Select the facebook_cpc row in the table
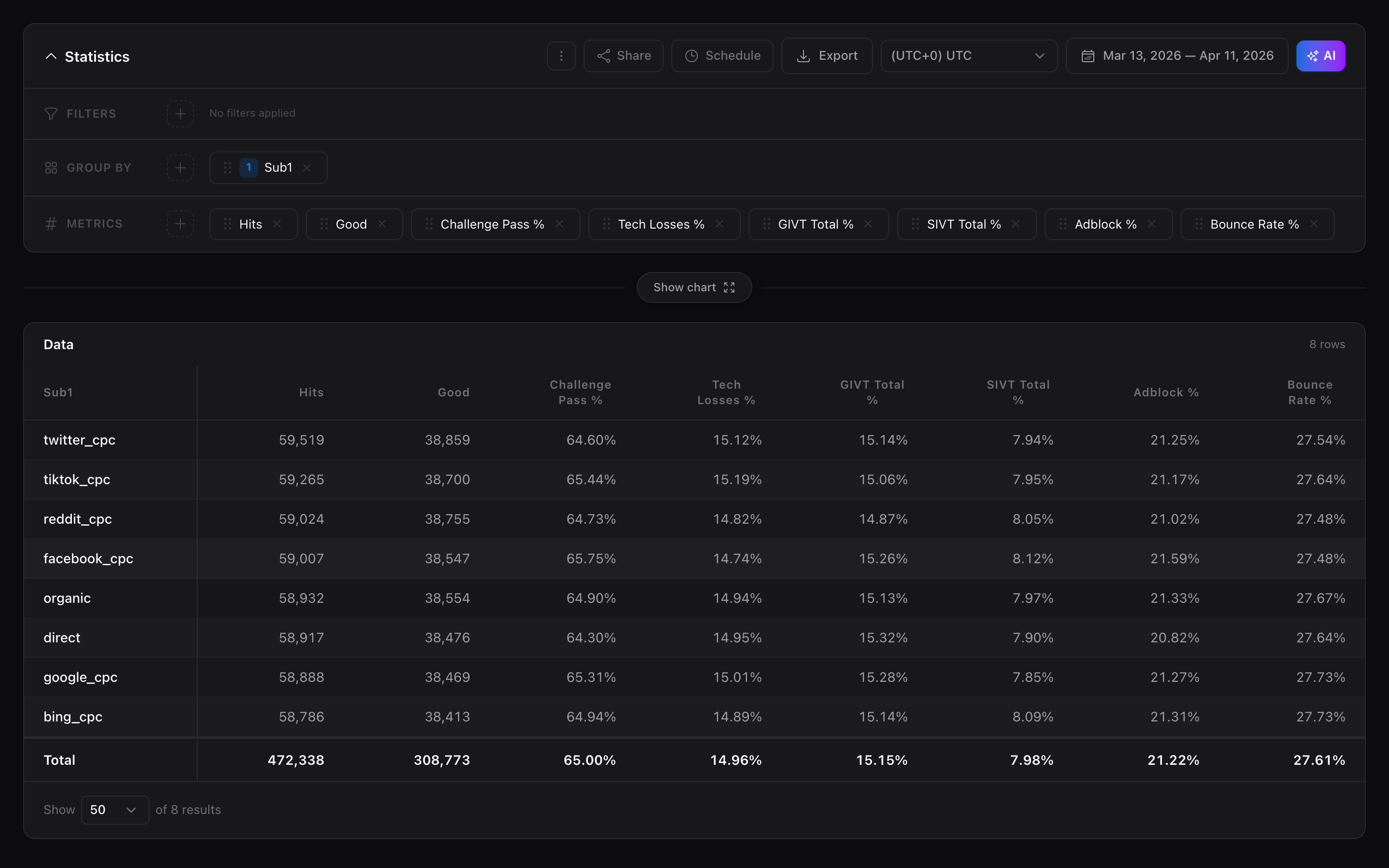This screenshot has width=1389, height=868. point(88,557)
